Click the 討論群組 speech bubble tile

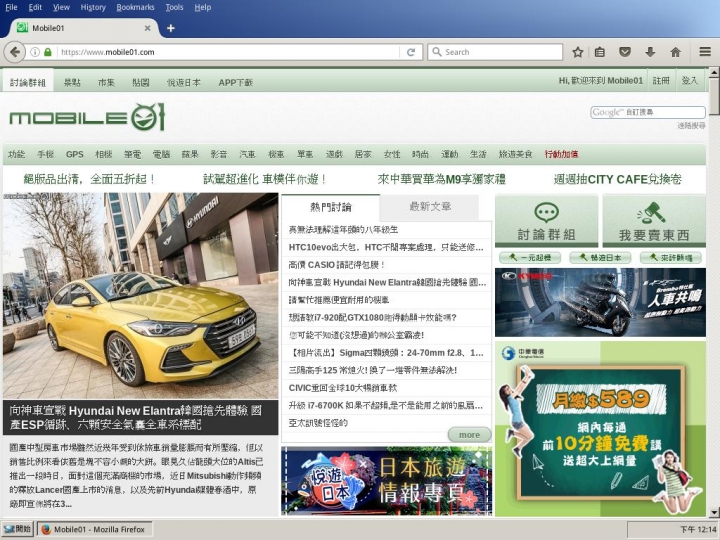click(x=546, y=221)
